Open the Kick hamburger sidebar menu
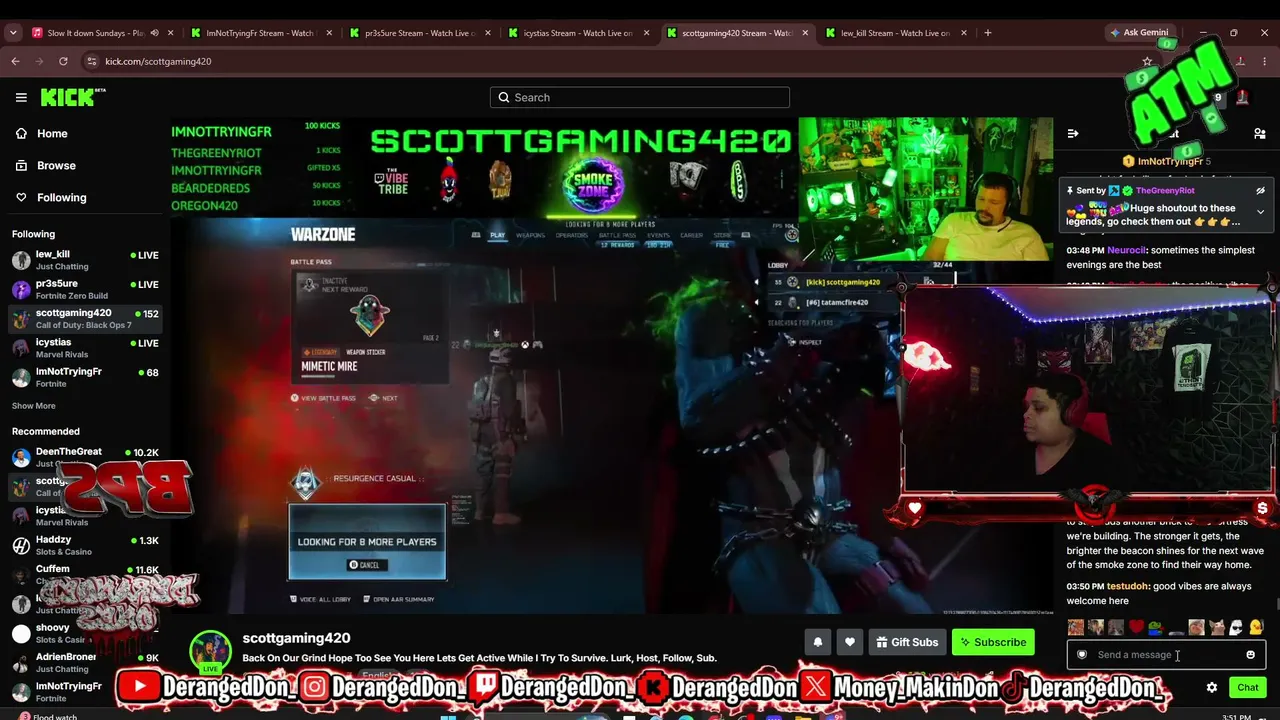Image resolution: width=1280 pixels, height=720 pixels. pos(21,97)
